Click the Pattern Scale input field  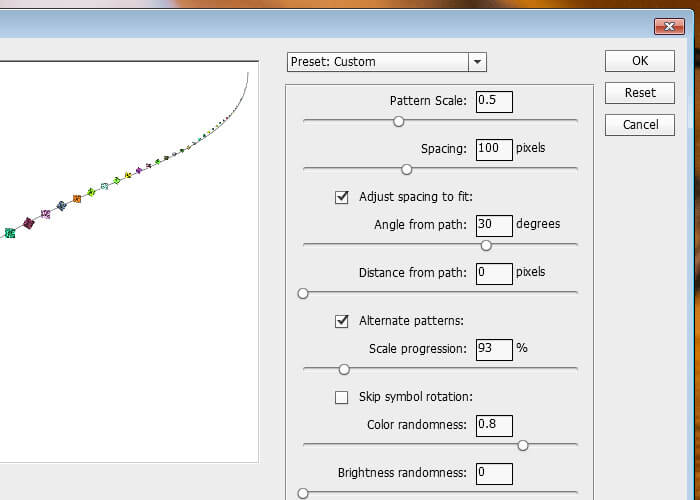click(494, 101)
